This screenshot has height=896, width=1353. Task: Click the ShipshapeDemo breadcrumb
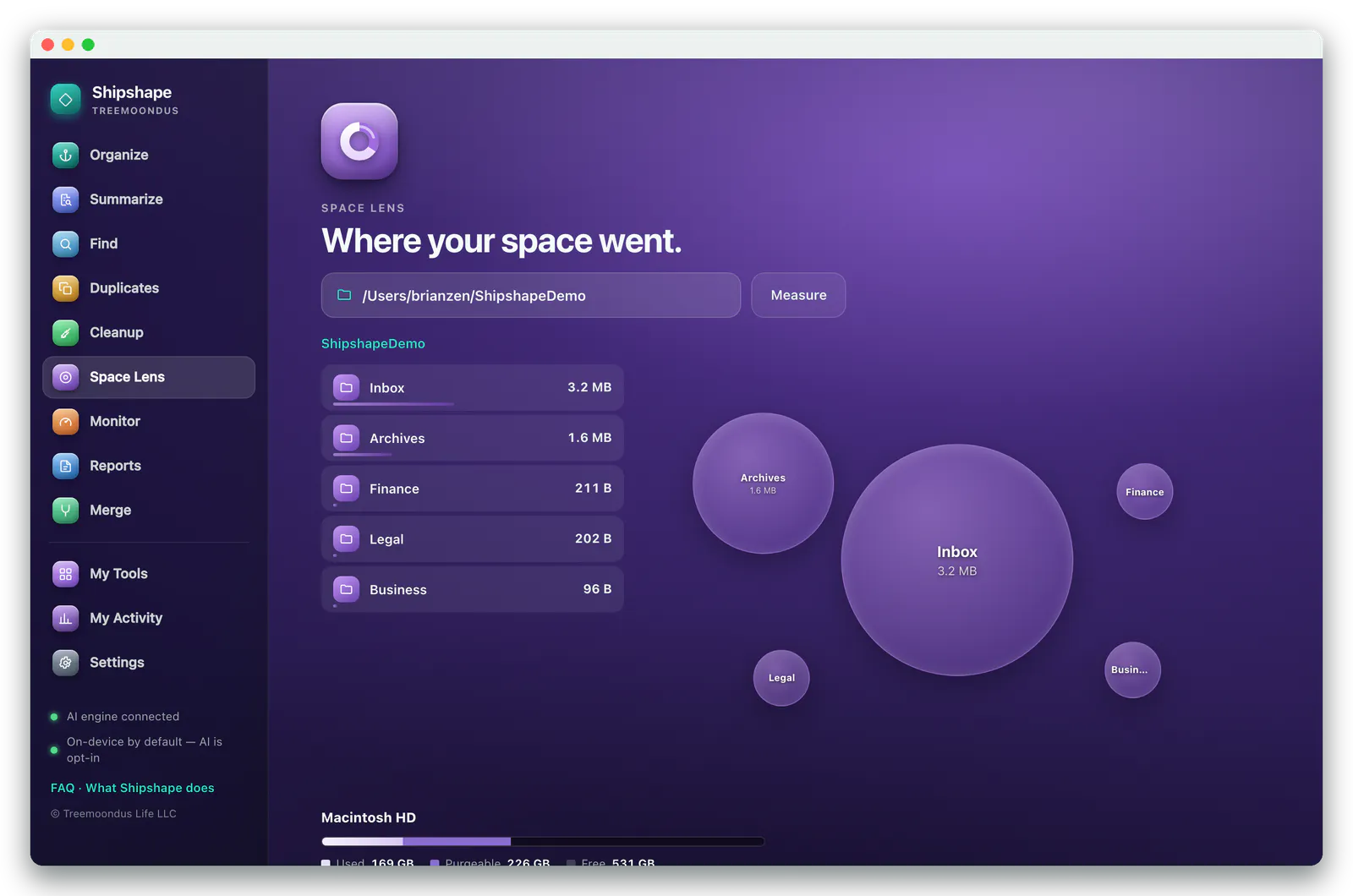pos(373,343)
